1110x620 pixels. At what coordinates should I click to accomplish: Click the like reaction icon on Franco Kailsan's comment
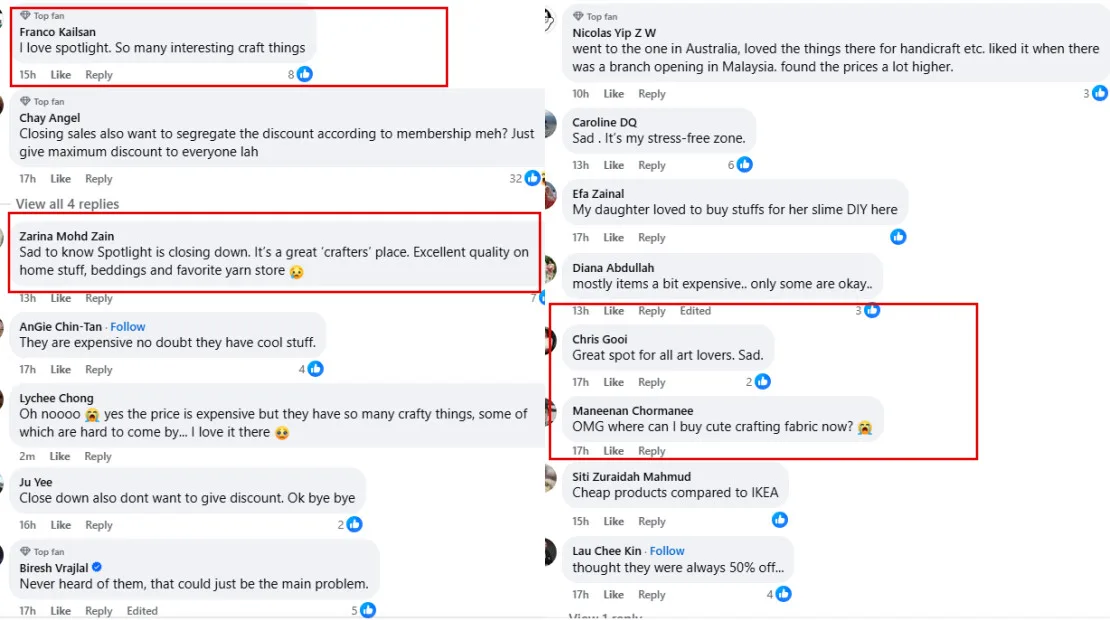tap(305, 74)
